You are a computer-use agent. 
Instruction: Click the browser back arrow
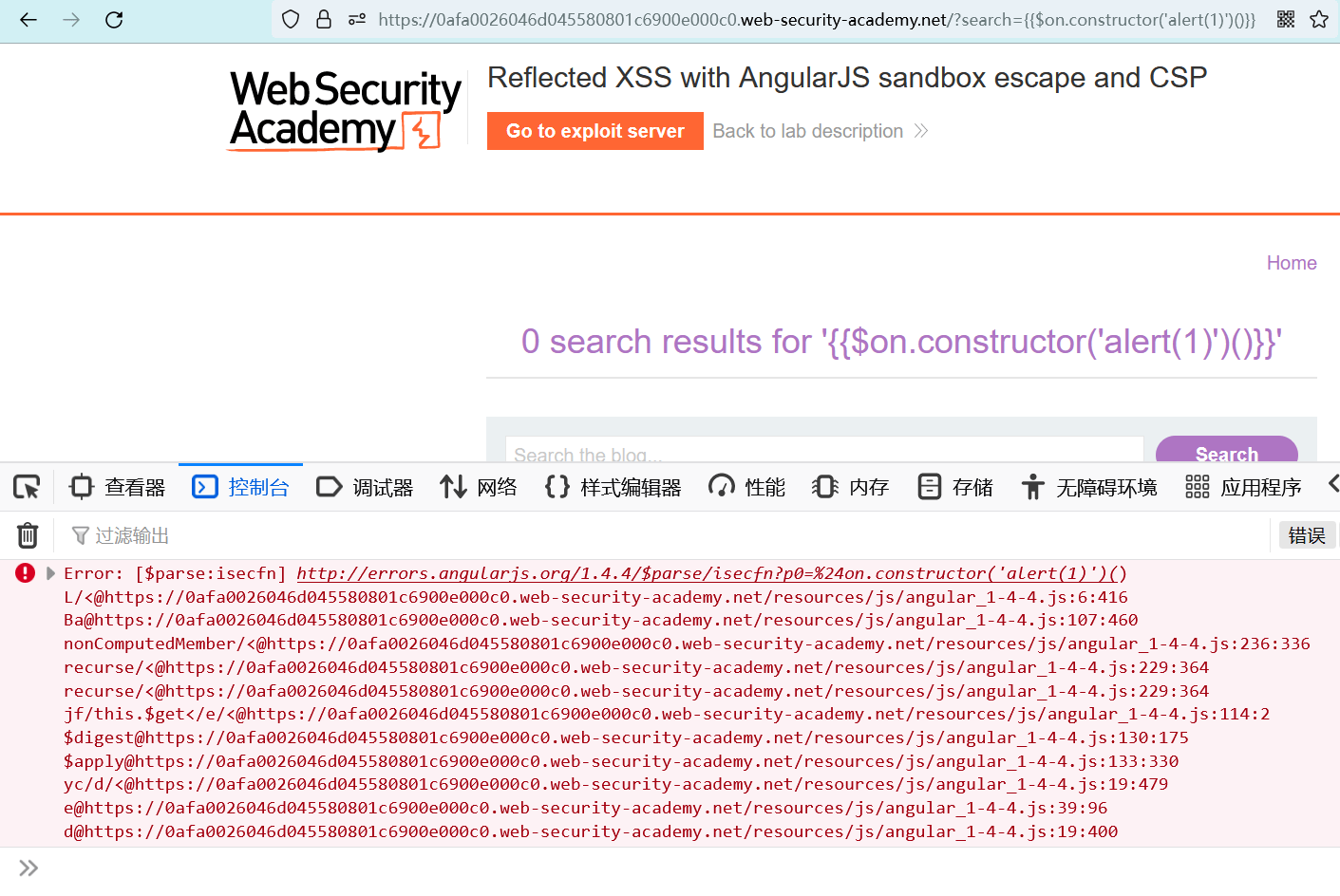click(28, 20)
